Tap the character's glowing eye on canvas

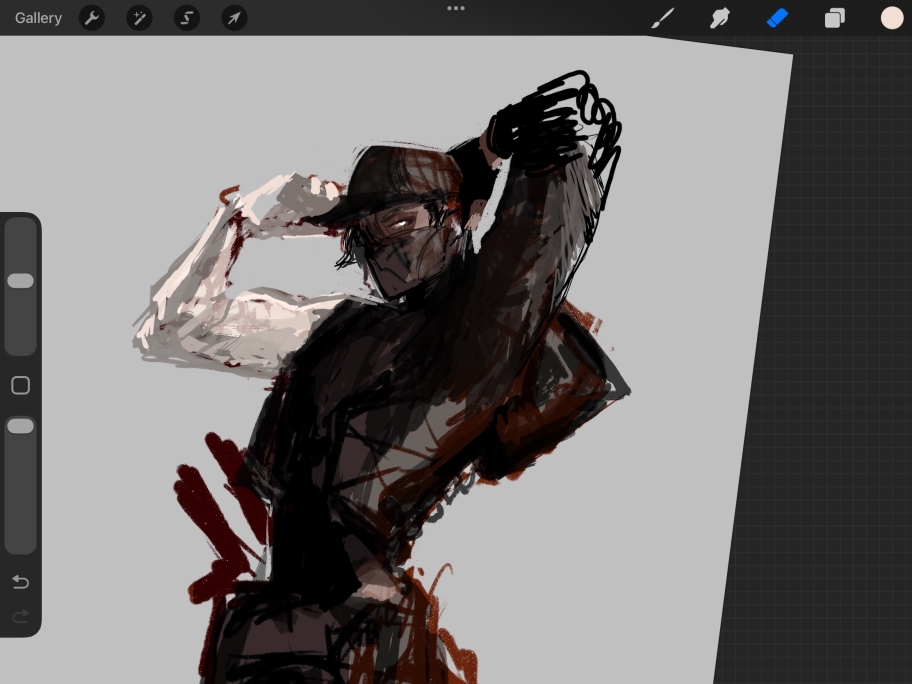[402, 226]
